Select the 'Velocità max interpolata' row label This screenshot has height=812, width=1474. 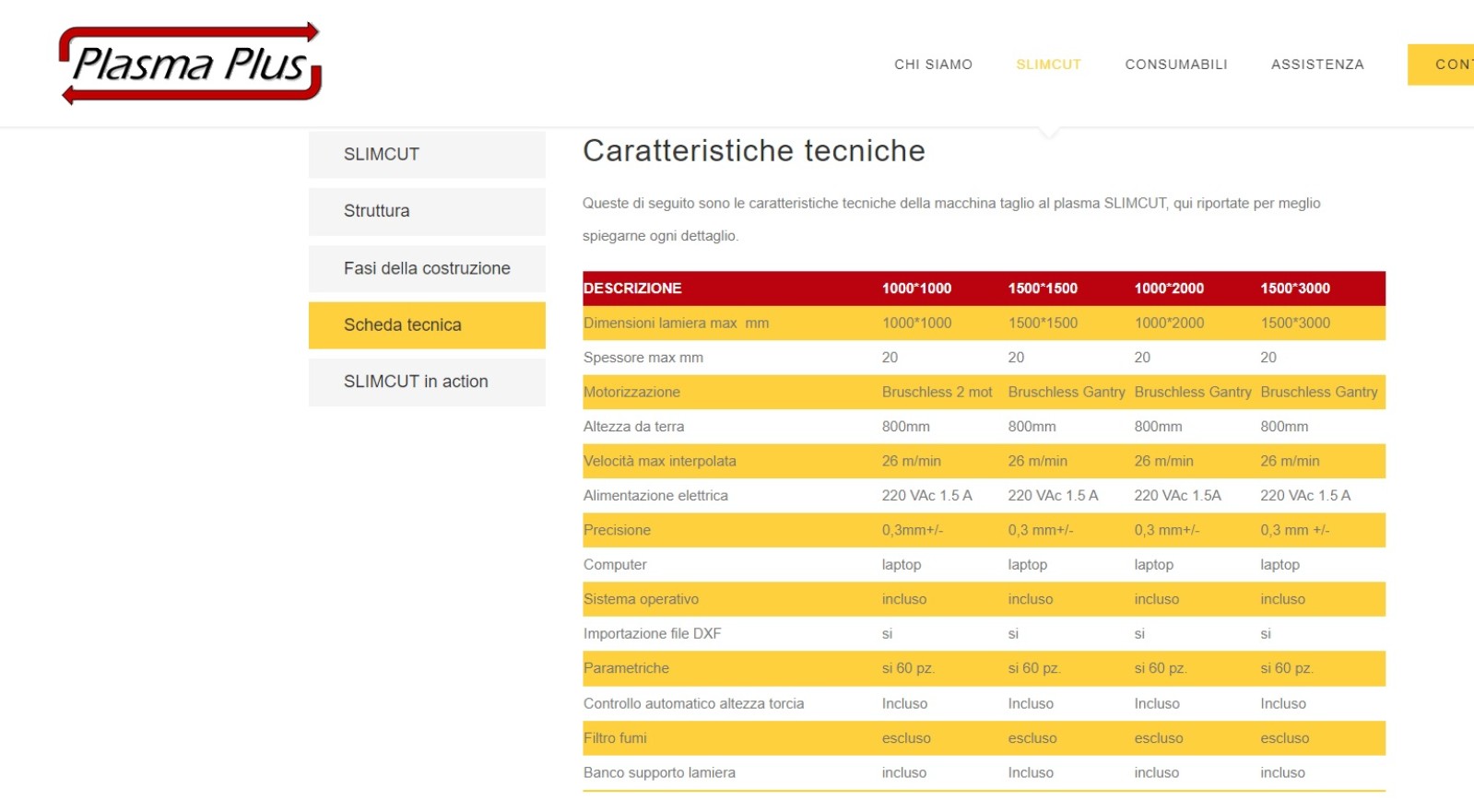[x=660, y=462]
